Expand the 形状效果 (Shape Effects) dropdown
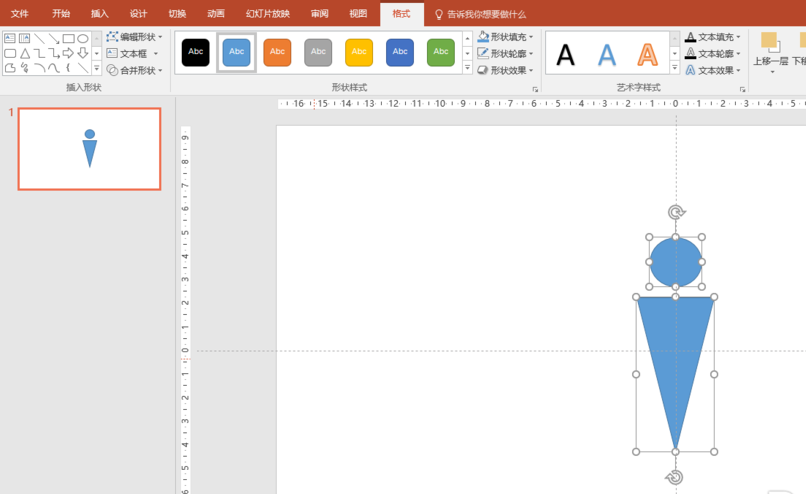Viewport: 806px width, 494px height. click(x=506, y=71)
